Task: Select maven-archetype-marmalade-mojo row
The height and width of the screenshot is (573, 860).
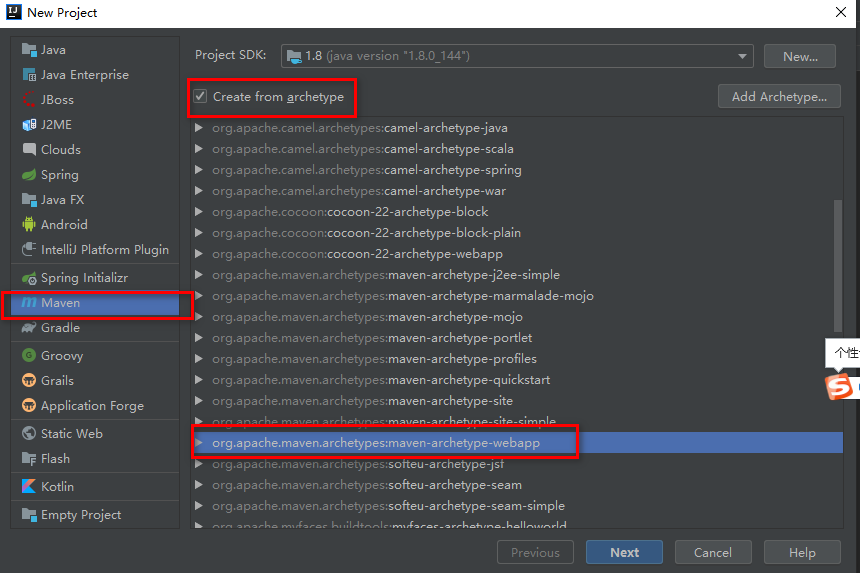Action: point(517,296)
